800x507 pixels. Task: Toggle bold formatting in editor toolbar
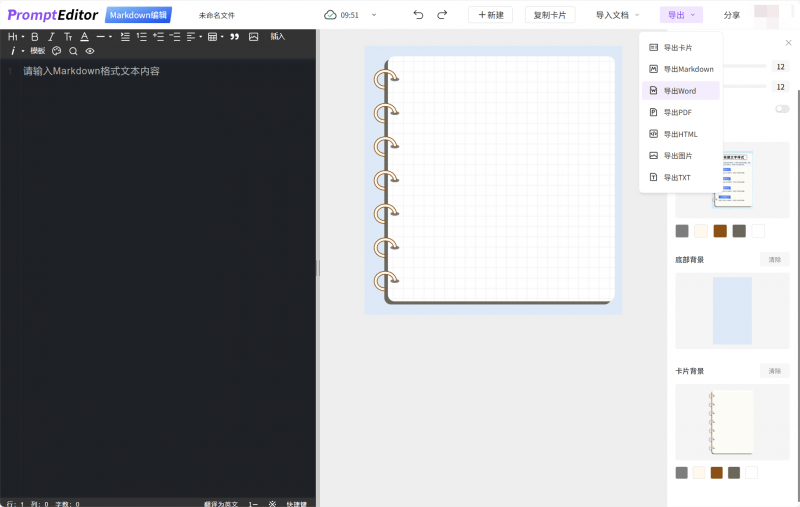coord(35,37)
